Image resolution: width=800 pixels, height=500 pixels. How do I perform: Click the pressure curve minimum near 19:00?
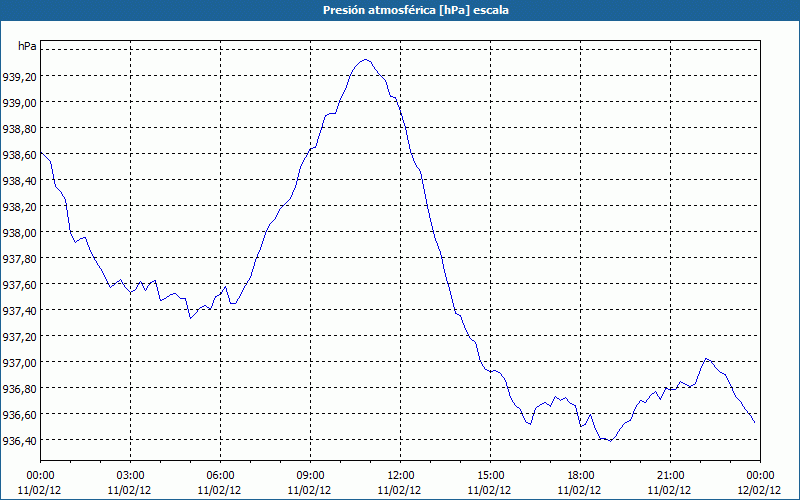click(x=610, y=441)
